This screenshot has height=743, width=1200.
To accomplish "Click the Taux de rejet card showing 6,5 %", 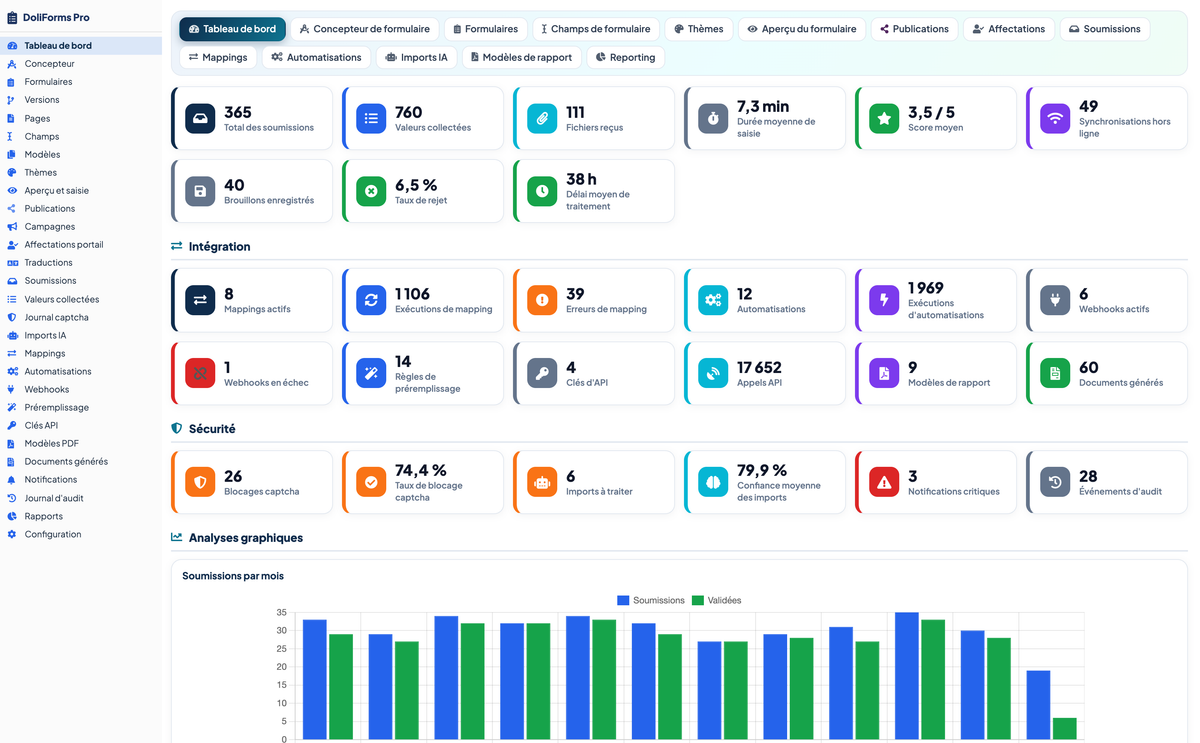I will pos(423,191).
